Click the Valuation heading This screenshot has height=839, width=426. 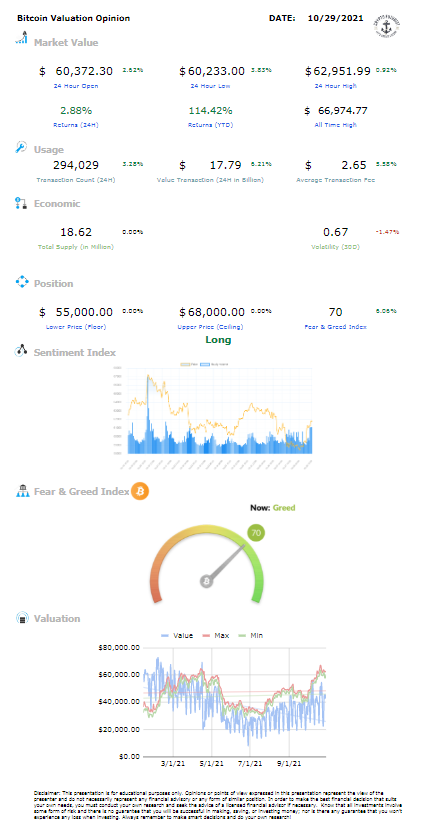point(57,618)
